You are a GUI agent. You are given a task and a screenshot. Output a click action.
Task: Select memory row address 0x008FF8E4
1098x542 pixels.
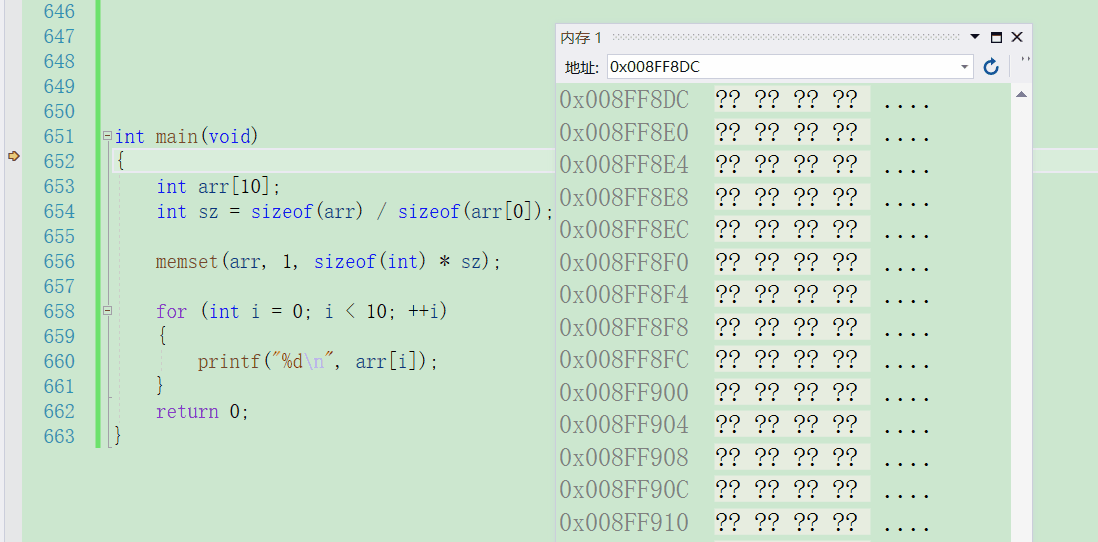click(x=624, y=165)
